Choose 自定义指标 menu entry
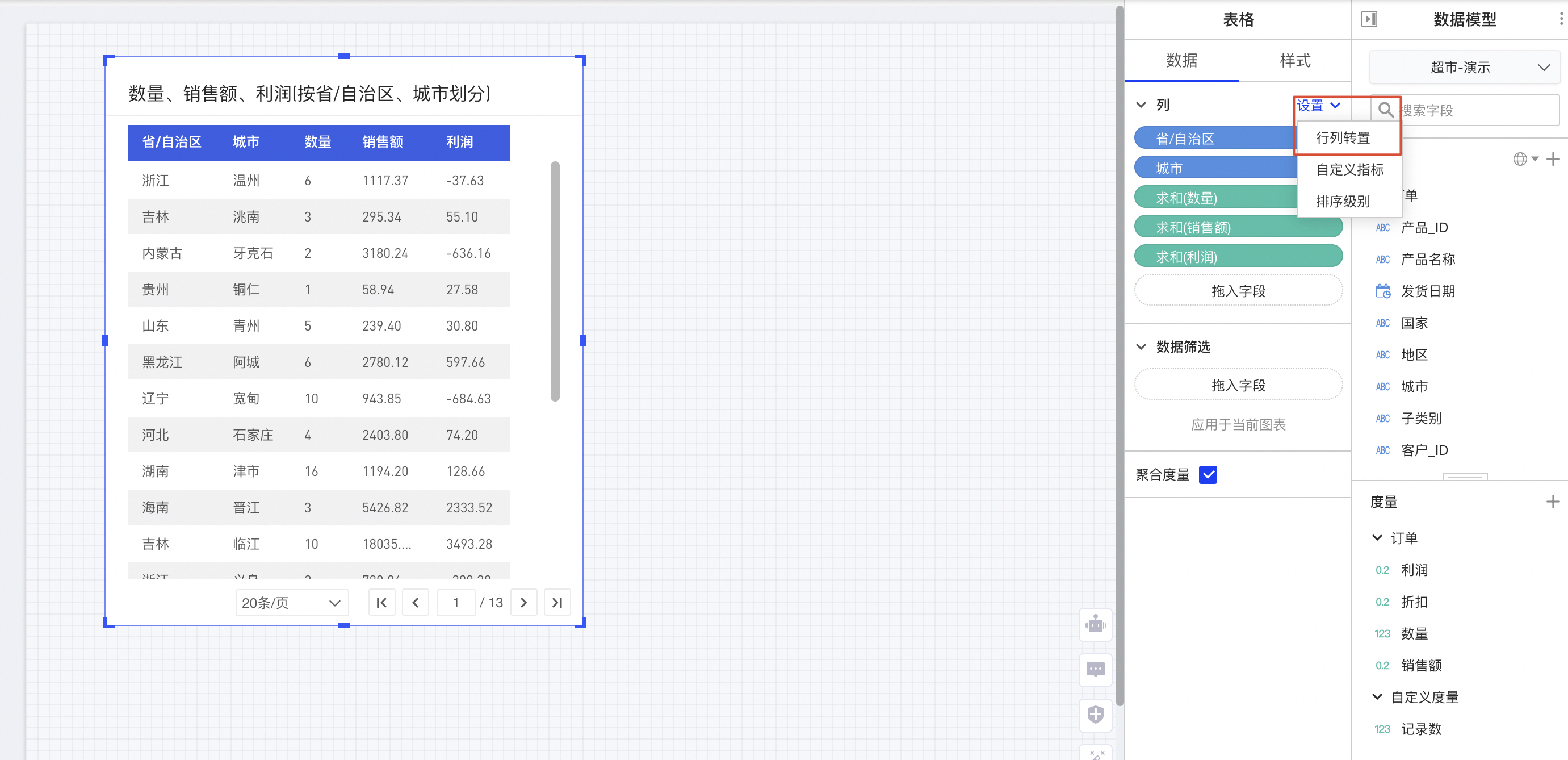This screenshot has width=1568, height=760. pos(1349,170)
